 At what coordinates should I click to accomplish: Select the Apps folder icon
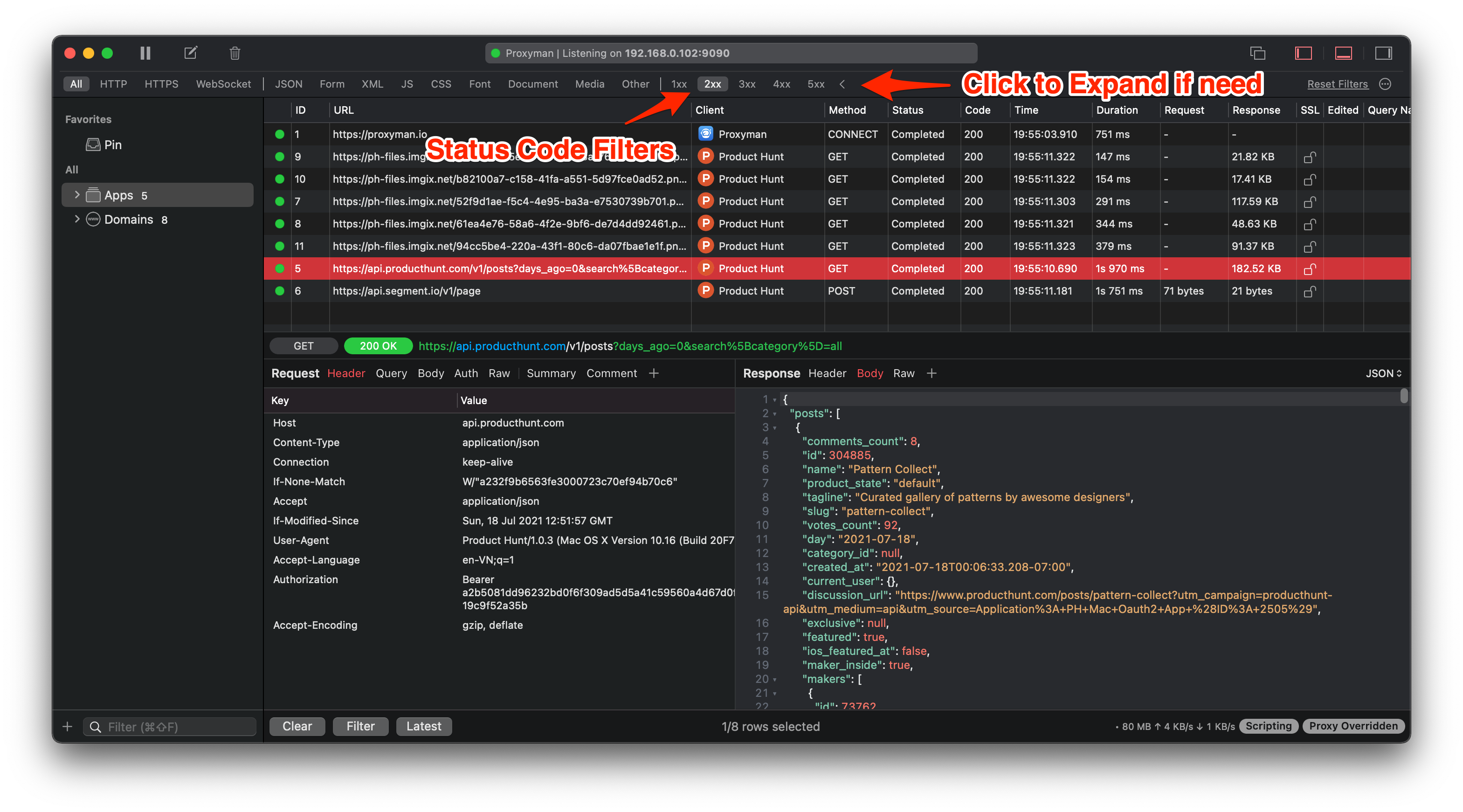93,195
